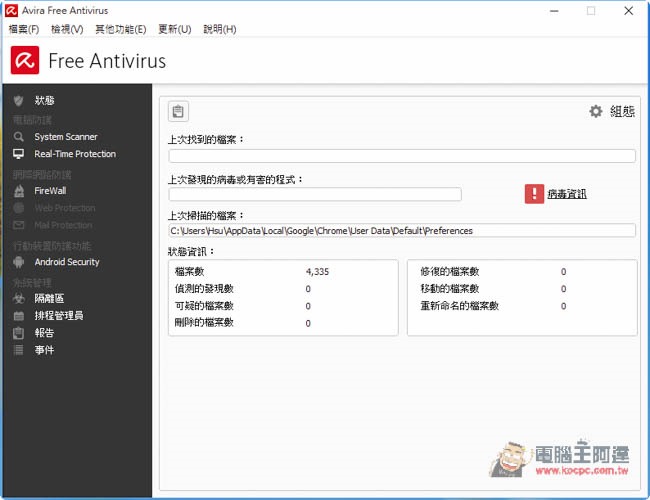Click the 可疑的檔案數 label
The width and height of the screenshot is (650, 500).
point(204,306)
